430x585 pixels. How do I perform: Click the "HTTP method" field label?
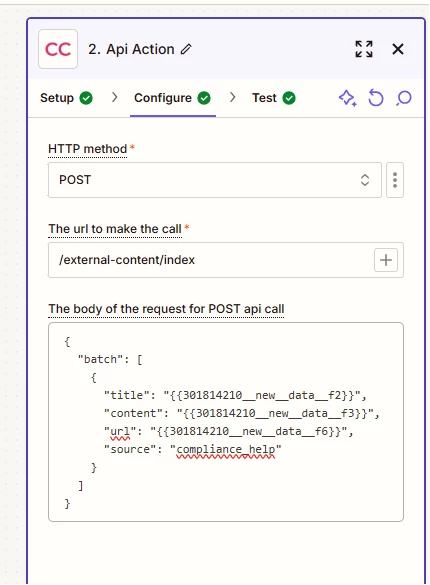tap(88, 149)
